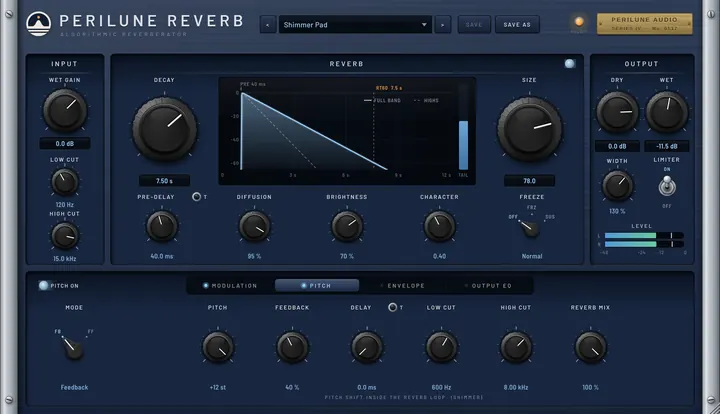This screenshot has height=414, width=720.
Task: Click the input Low Cut knob
Action: (x=65, y=182)
